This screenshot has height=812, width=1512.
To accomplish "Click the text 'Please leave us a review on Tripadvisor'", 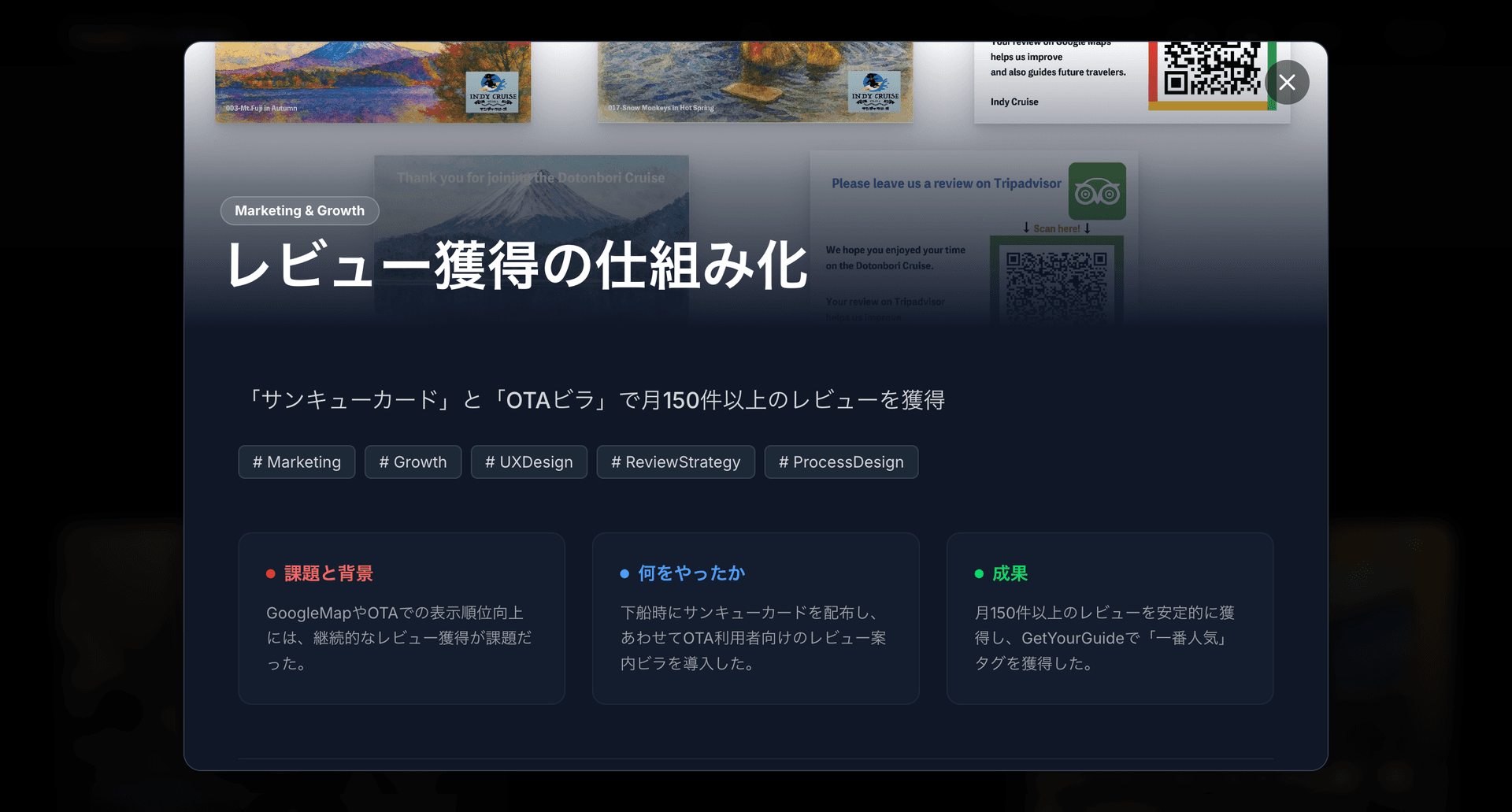I will pyautogui.click(x=947, y=184).
